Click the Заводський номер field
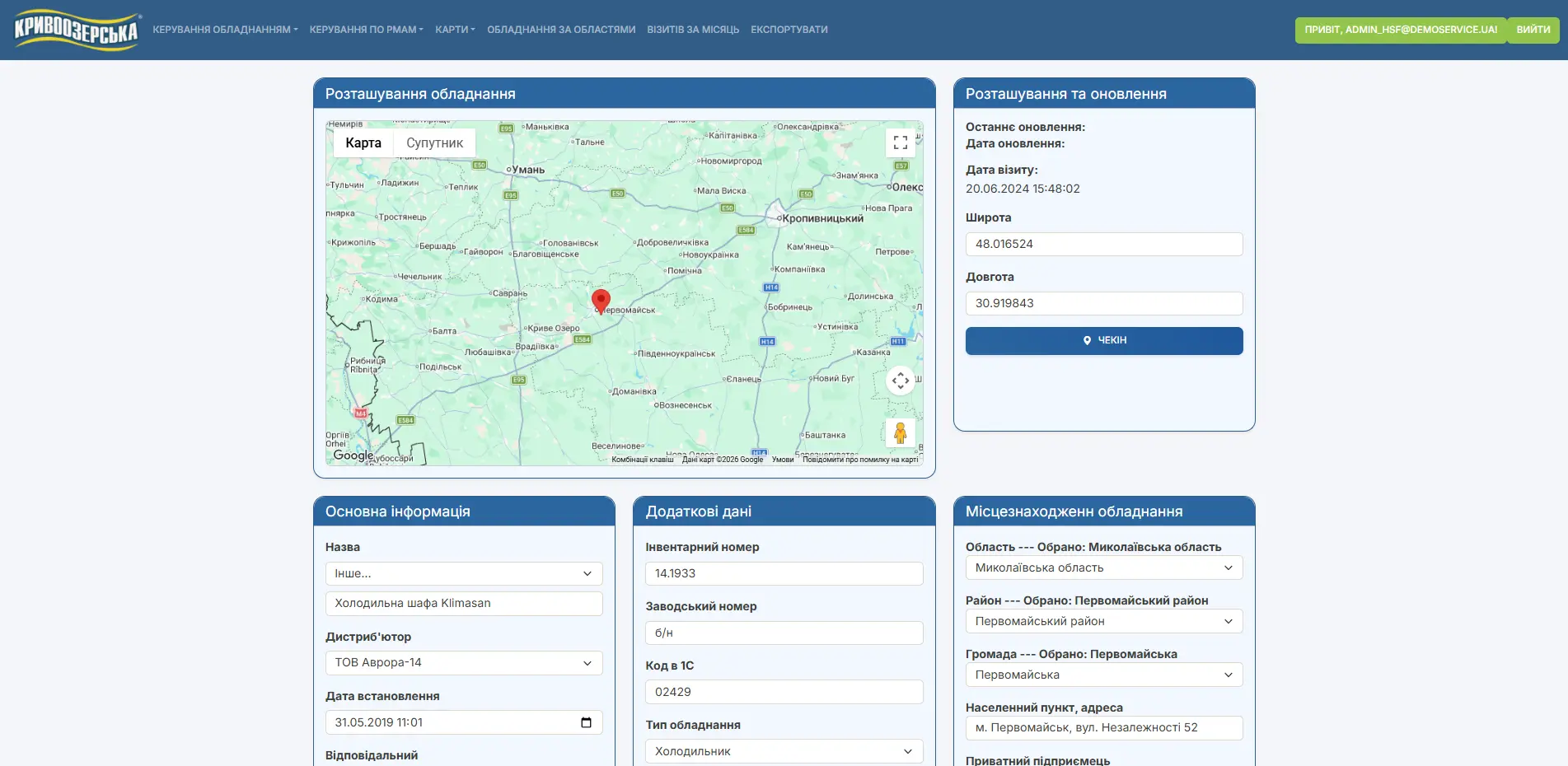 tap(784, 633)
